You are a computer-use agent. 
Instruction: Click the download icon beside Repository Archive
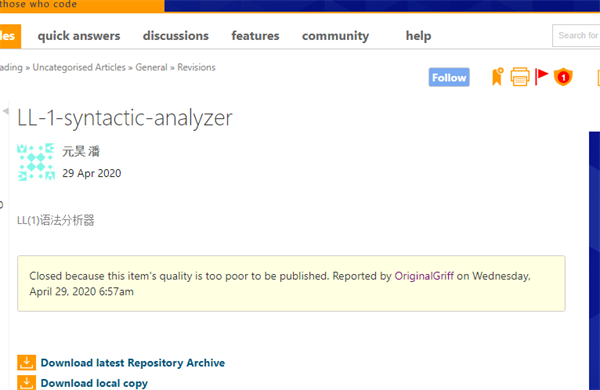(x=26, y=362)
